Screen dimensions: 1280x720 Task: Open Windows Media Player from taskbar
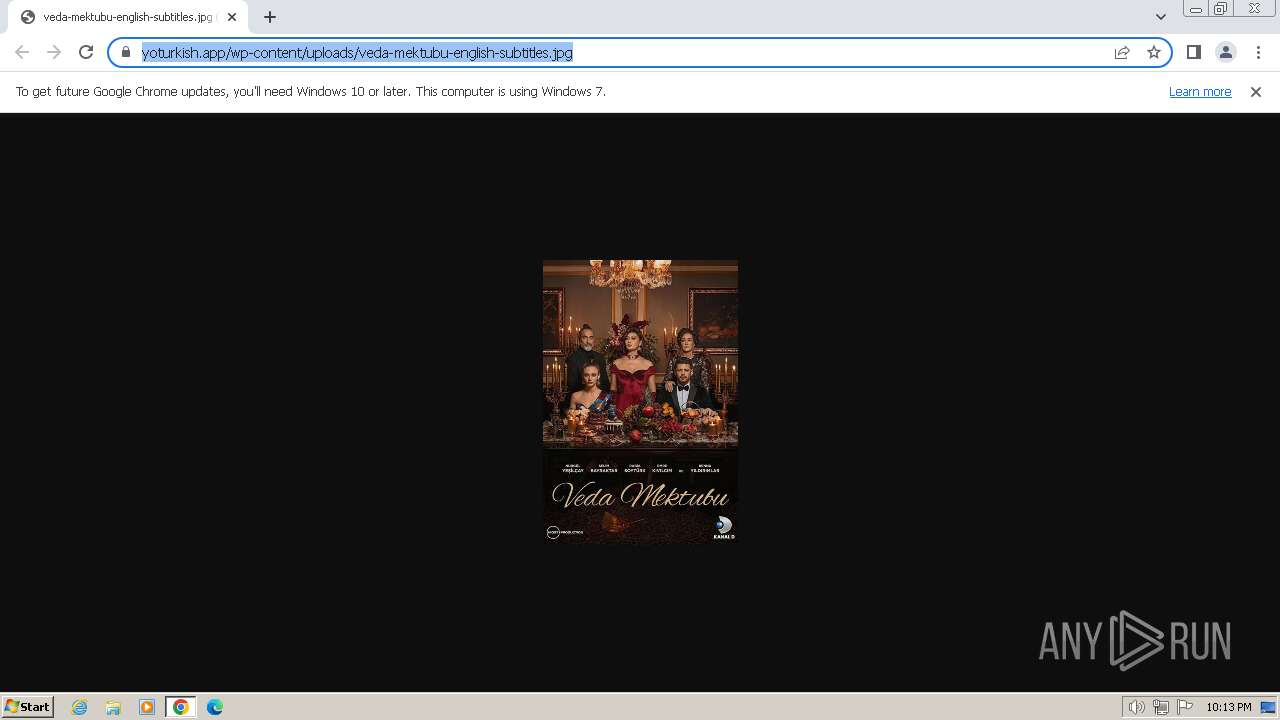pos(147,707)
